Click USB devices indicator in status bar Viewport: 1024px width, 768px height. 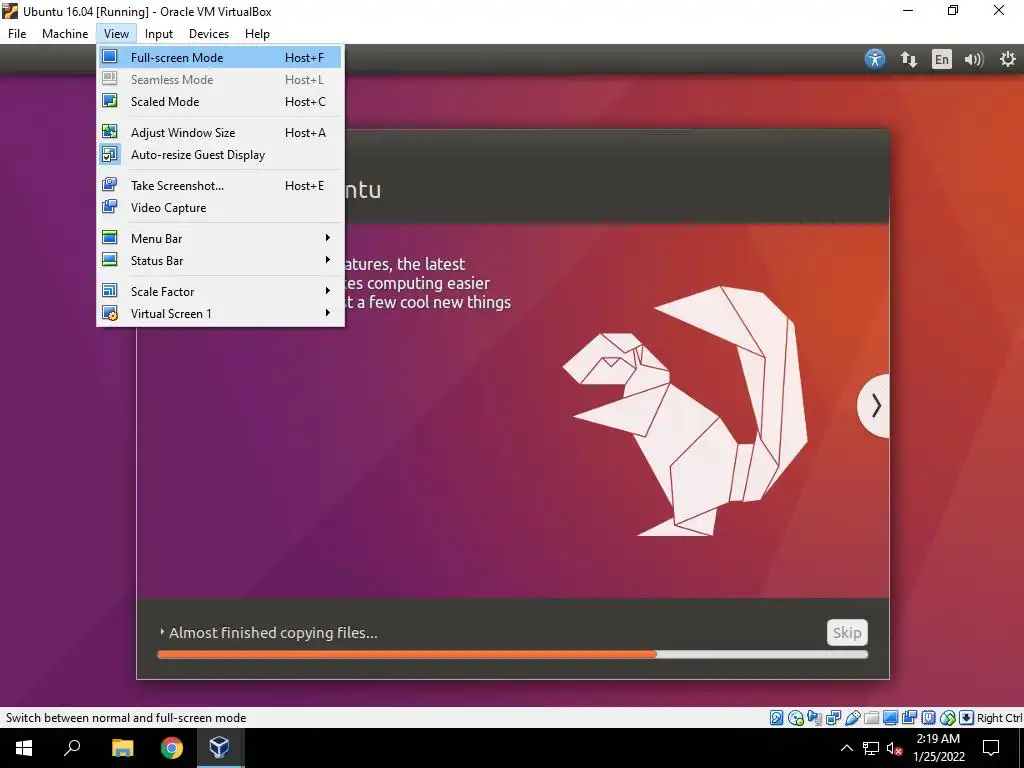852,718
